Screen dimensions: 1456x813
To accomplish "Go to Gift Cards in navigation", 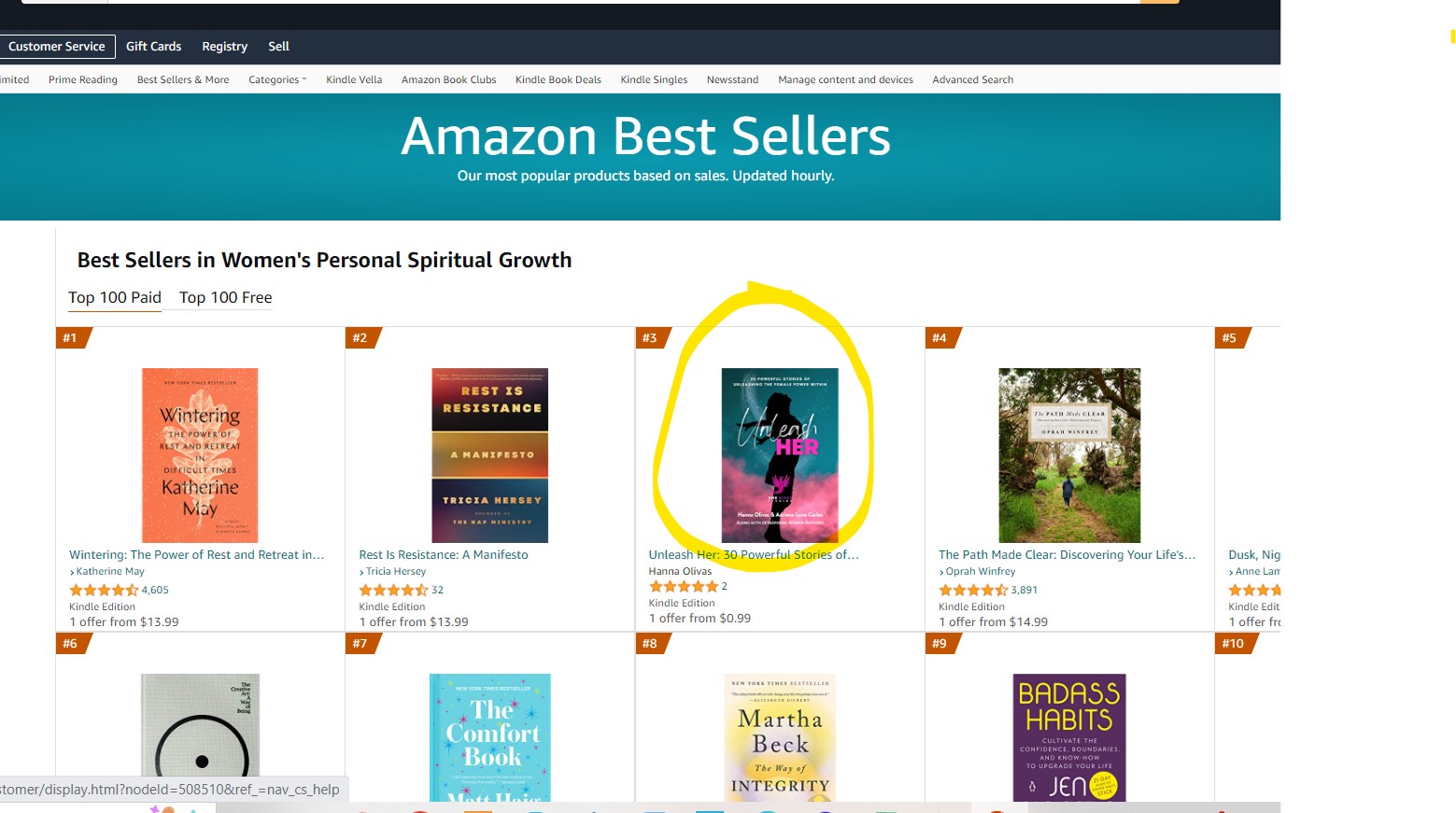I will tap(154, 47).
